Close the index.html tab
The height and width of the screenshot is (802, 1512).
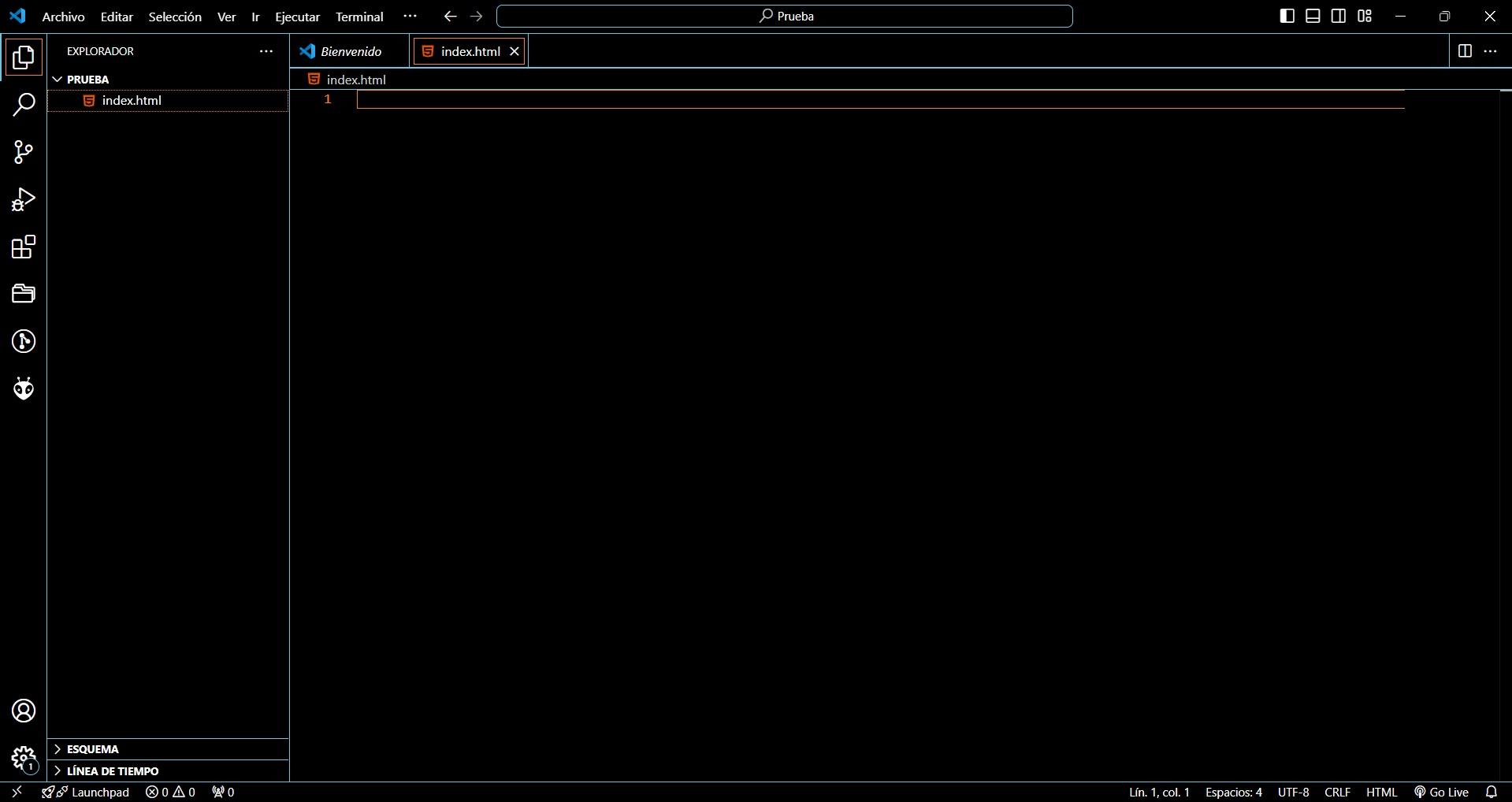(515, 51)
